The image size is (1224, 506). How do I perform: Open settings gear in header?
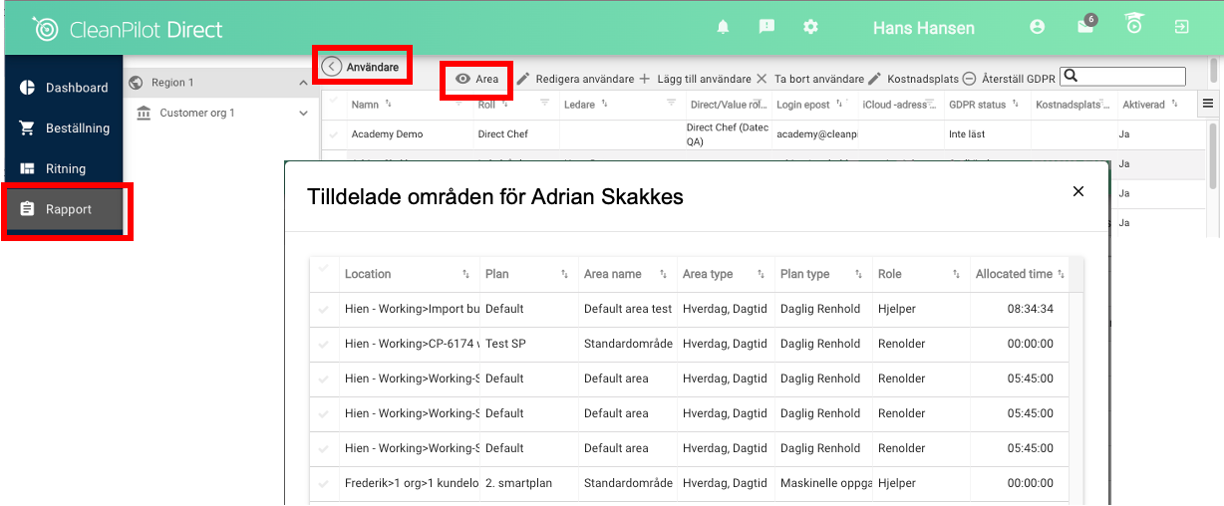pyautogui.click(x=811, y=27)
